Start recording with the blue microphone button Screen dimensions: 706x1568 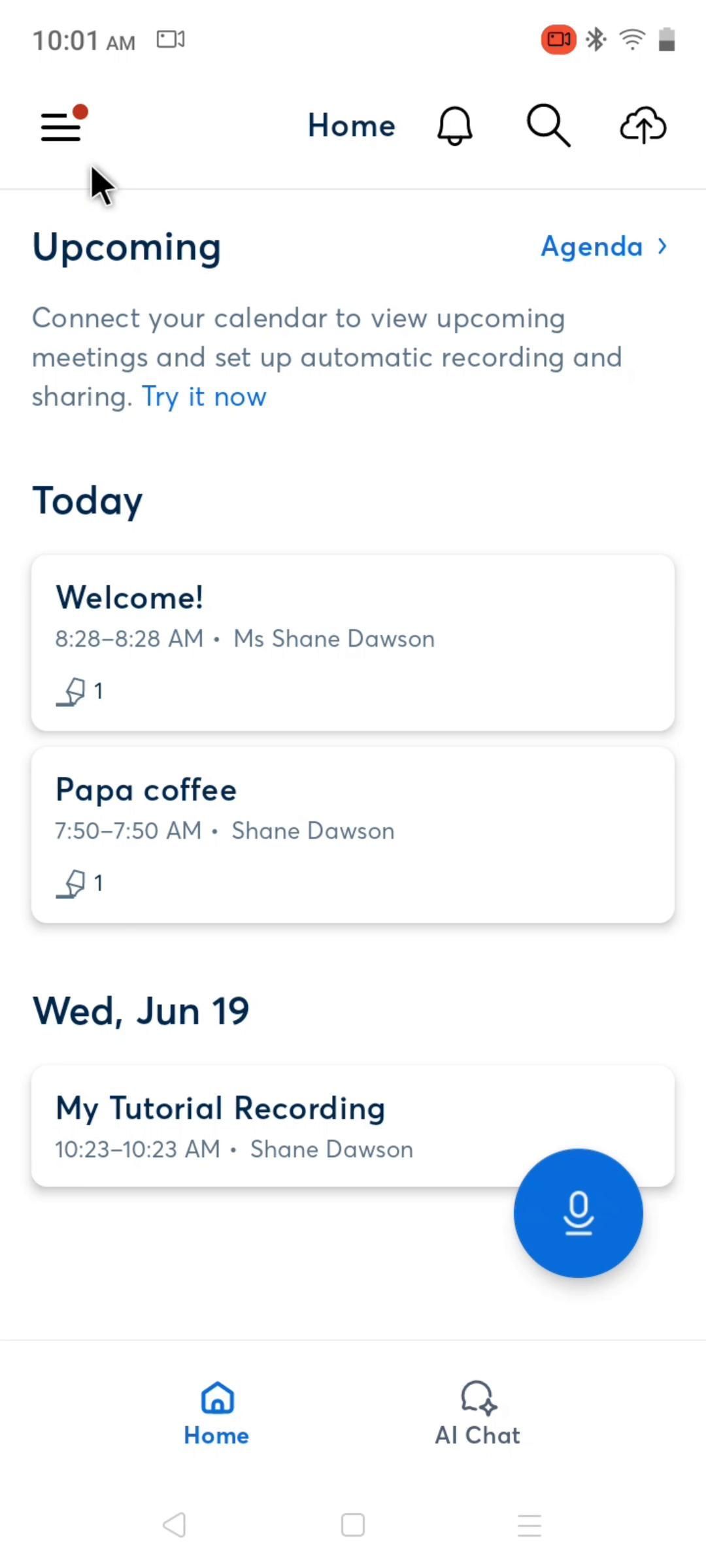click(x=578, y=1213)
